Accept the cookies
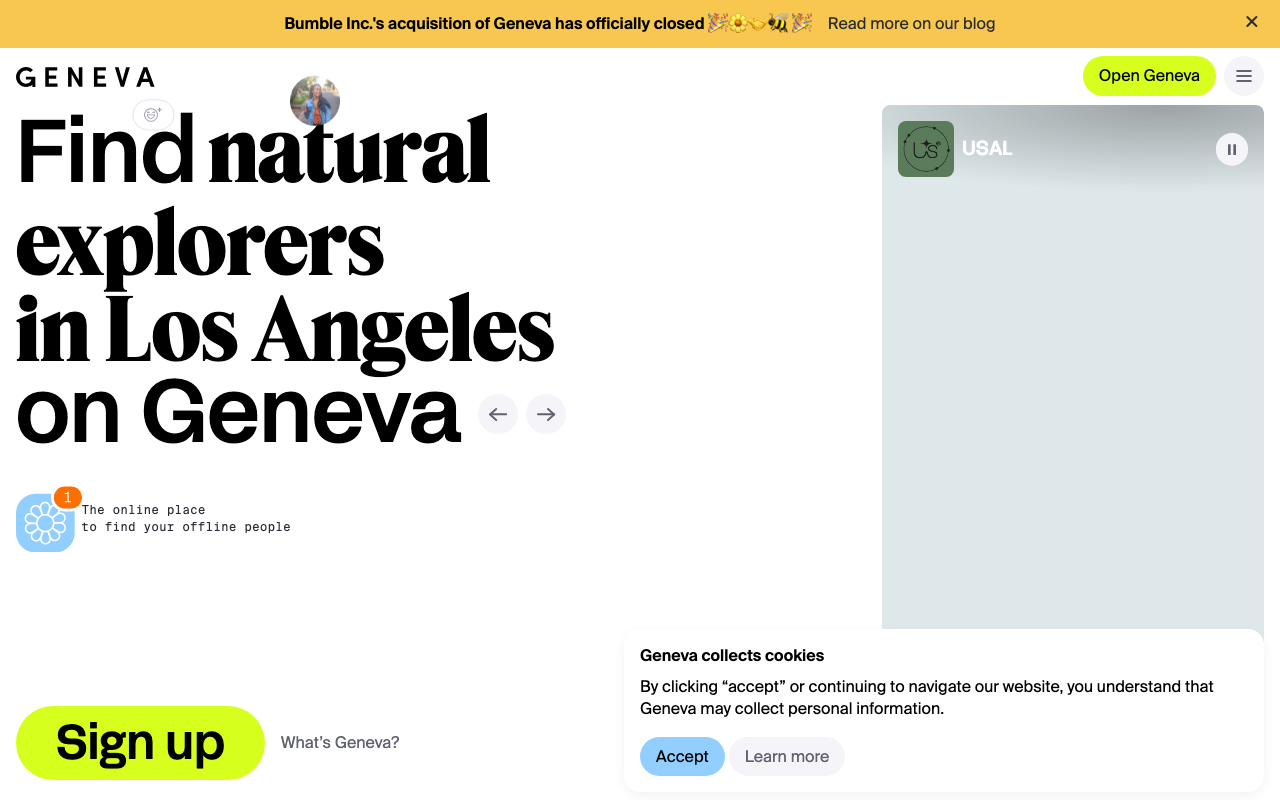 (x=682, y=757)
